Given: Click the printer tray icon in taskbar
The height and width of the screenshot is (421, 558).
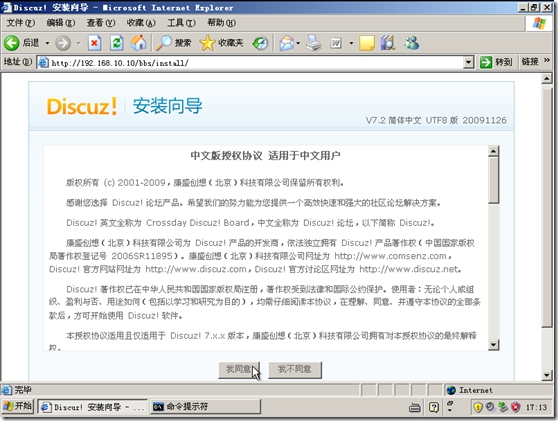Looking at the screenshot, I should pyautogui.click(x=415, y=407).
